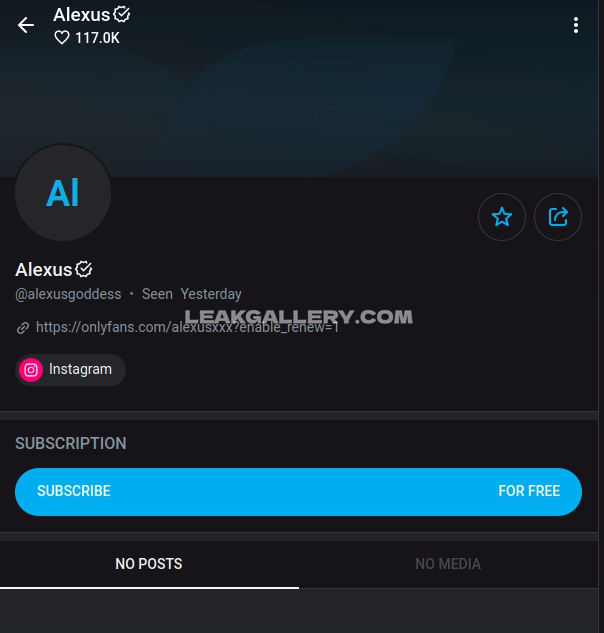Screen dimensions: 604x633
Task: Share profile using the share icon
Action: tap(558, 217)
